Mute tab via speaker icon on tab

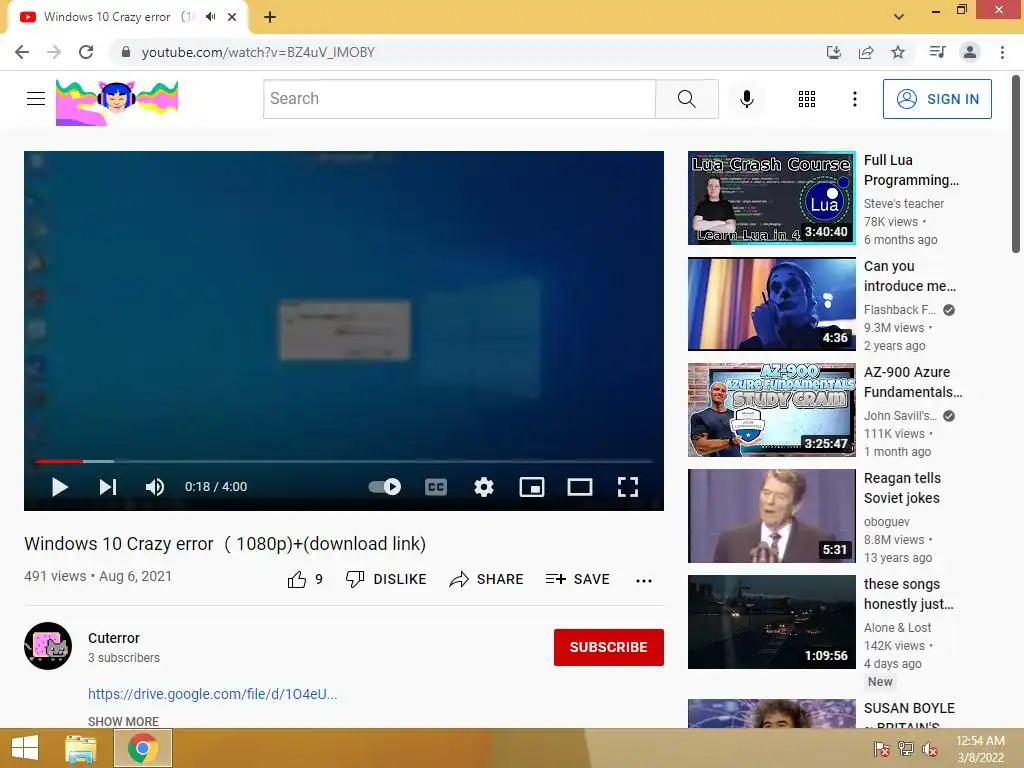tap(210, 17)
